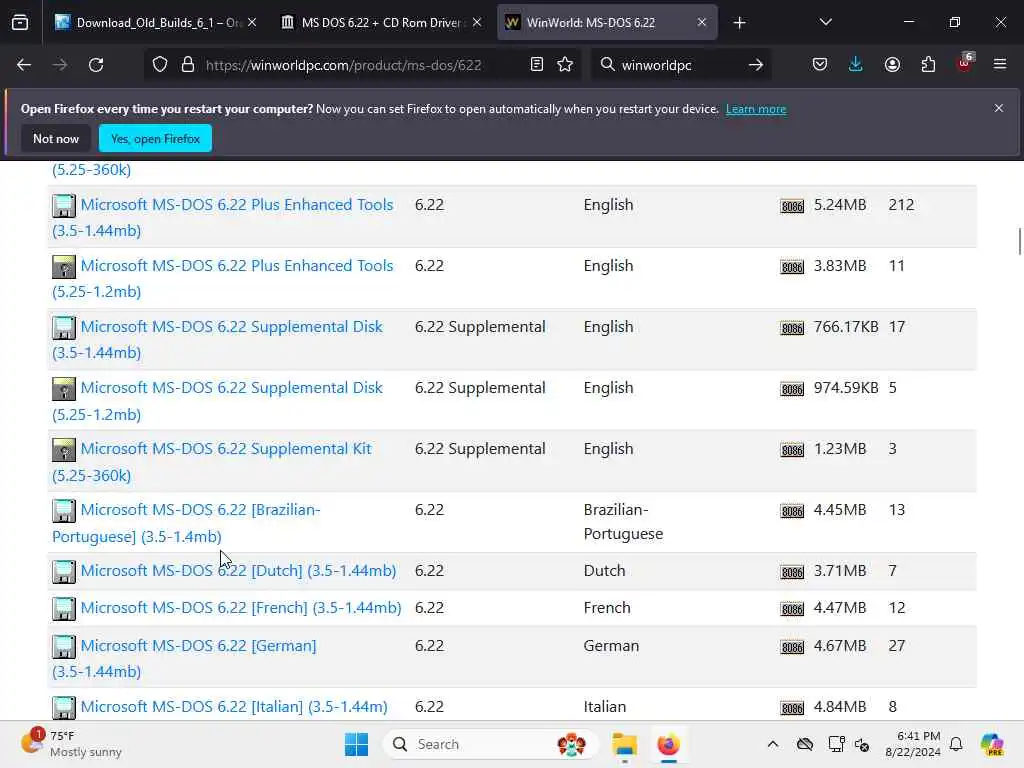Viewport: 1024px width, 768px height.
Task: Open Windows Start menu
Action: click(357, 744)
